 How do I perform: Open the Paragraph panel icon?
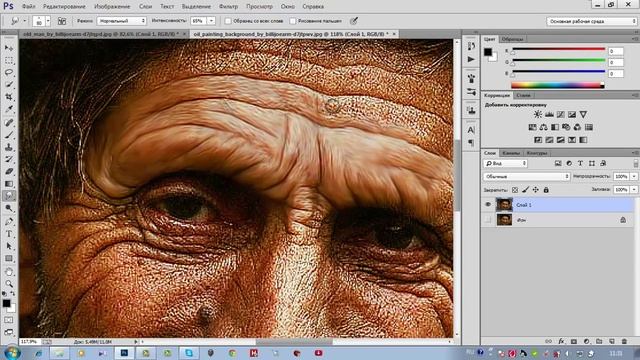tap(471, 143)
